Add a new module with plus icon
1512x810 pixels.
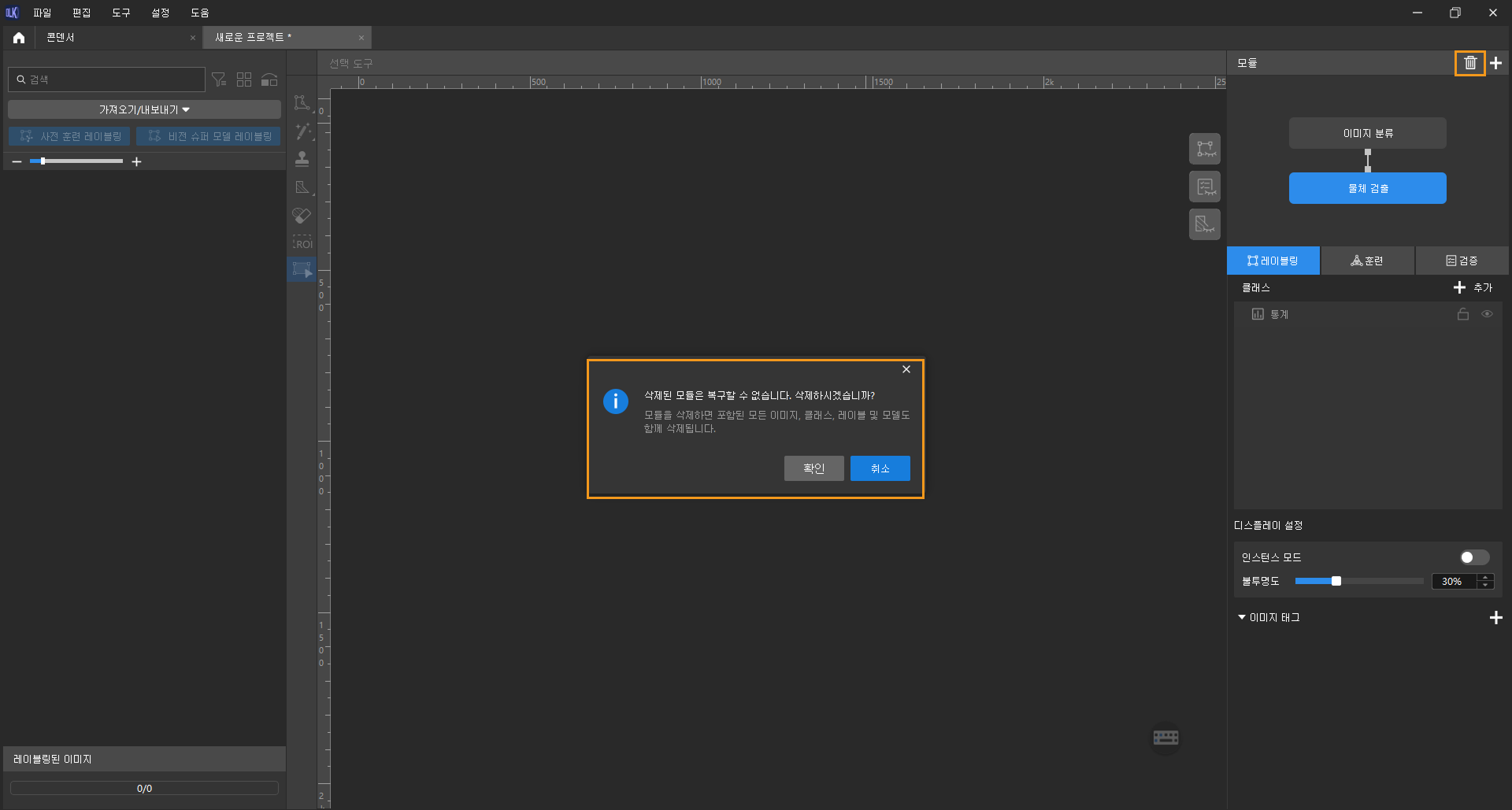[x=1496, y=63]
